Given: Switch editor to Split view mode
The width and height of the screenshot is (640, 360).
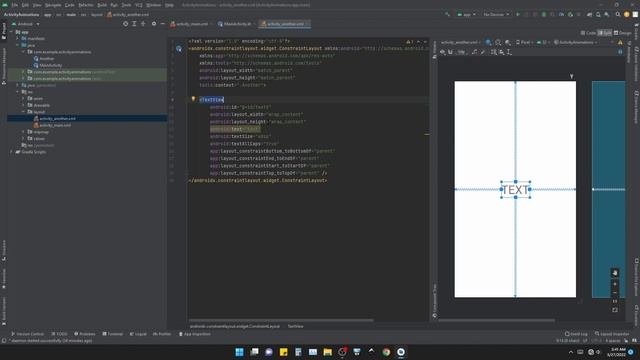Looking at the screenshot, I should [x=605, y=33].
